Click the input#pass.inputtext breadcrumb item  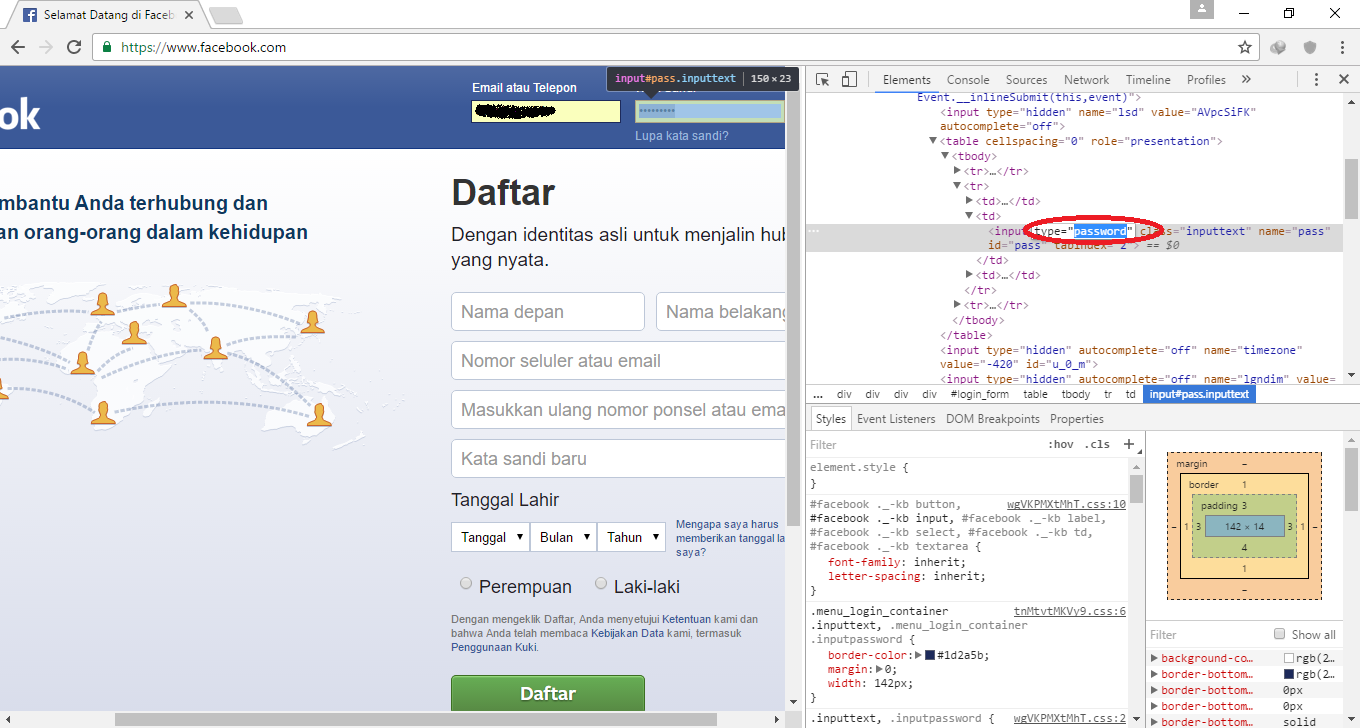[x=1199, y=394]
